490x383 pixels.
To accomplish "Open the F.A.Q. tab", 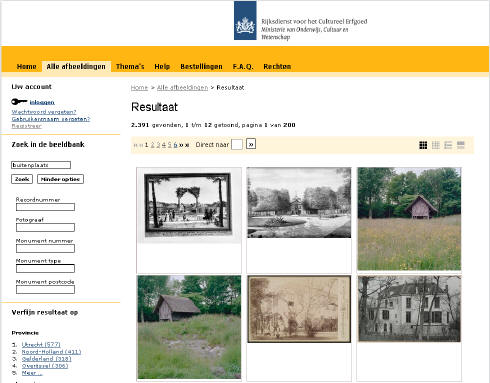I will click(243, 66).
